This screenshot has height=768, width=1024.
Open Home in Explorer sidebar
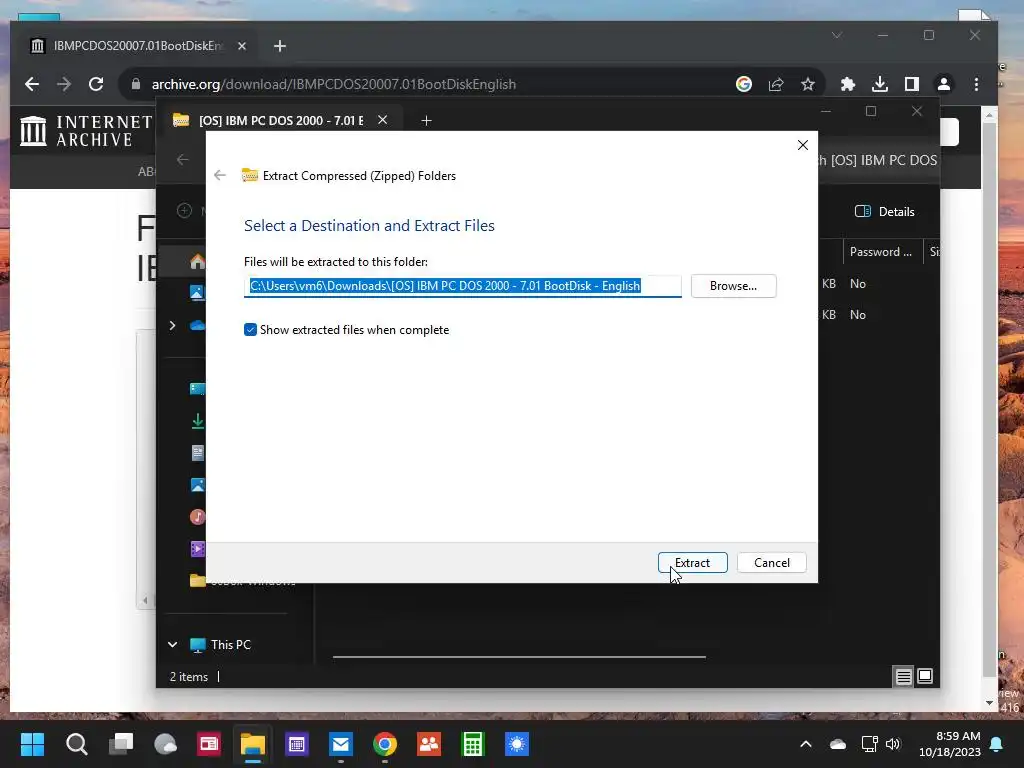tap(197, 261)
